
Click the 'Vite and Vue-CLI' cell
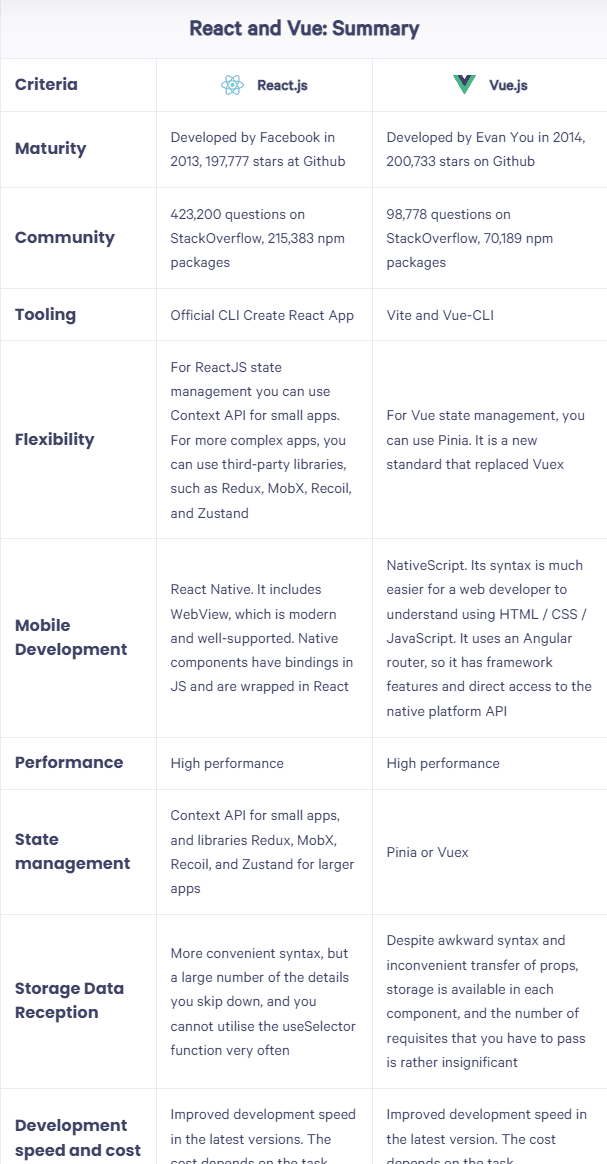(x=440, y=315)
